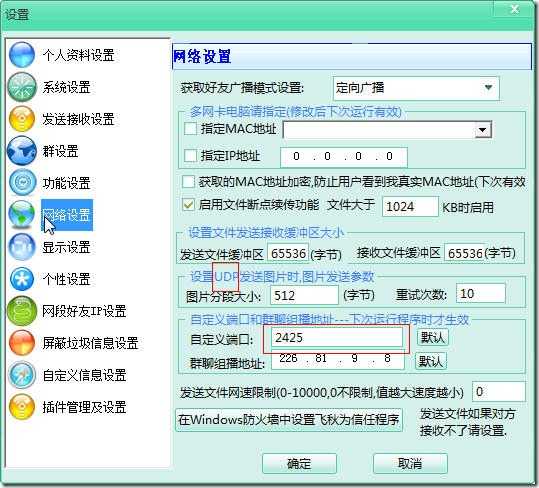Click 默认 button beside 群聊组播地址
539x488 pixels.
click(431, 361)
